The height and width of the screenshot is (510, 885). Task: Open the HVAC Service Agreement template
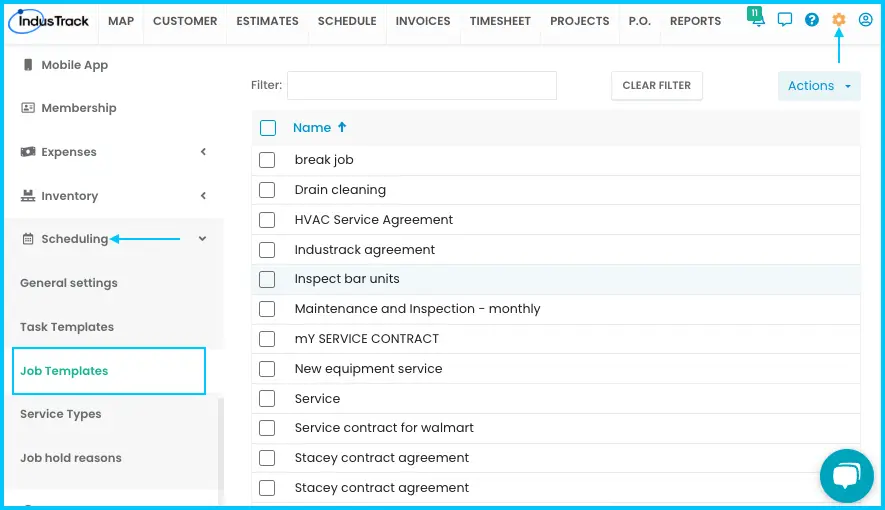[x=374, y=219]
